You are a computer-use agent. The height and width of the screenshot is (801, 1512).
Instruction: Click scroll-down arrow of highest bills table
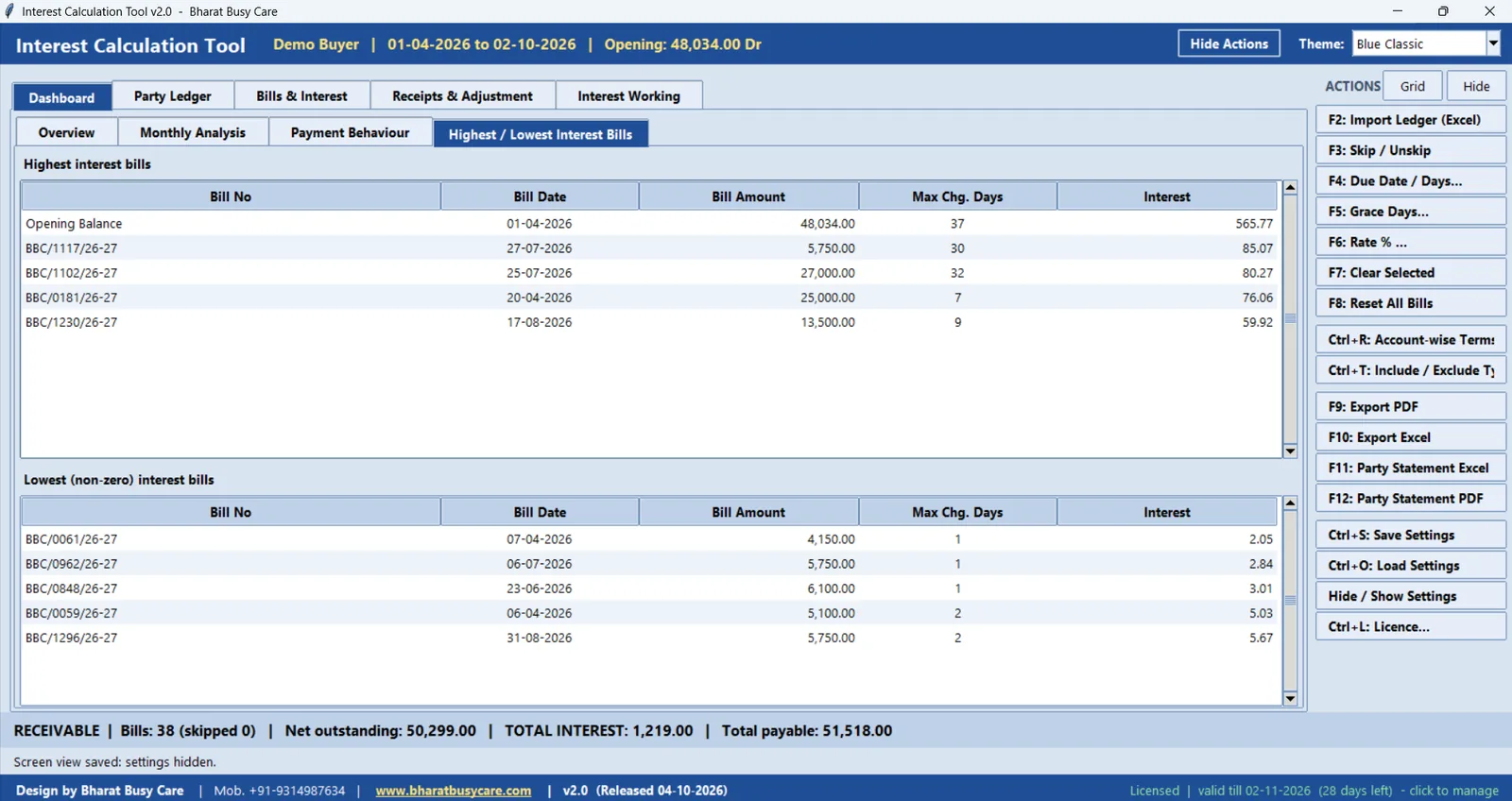(x=1290, y=452)
